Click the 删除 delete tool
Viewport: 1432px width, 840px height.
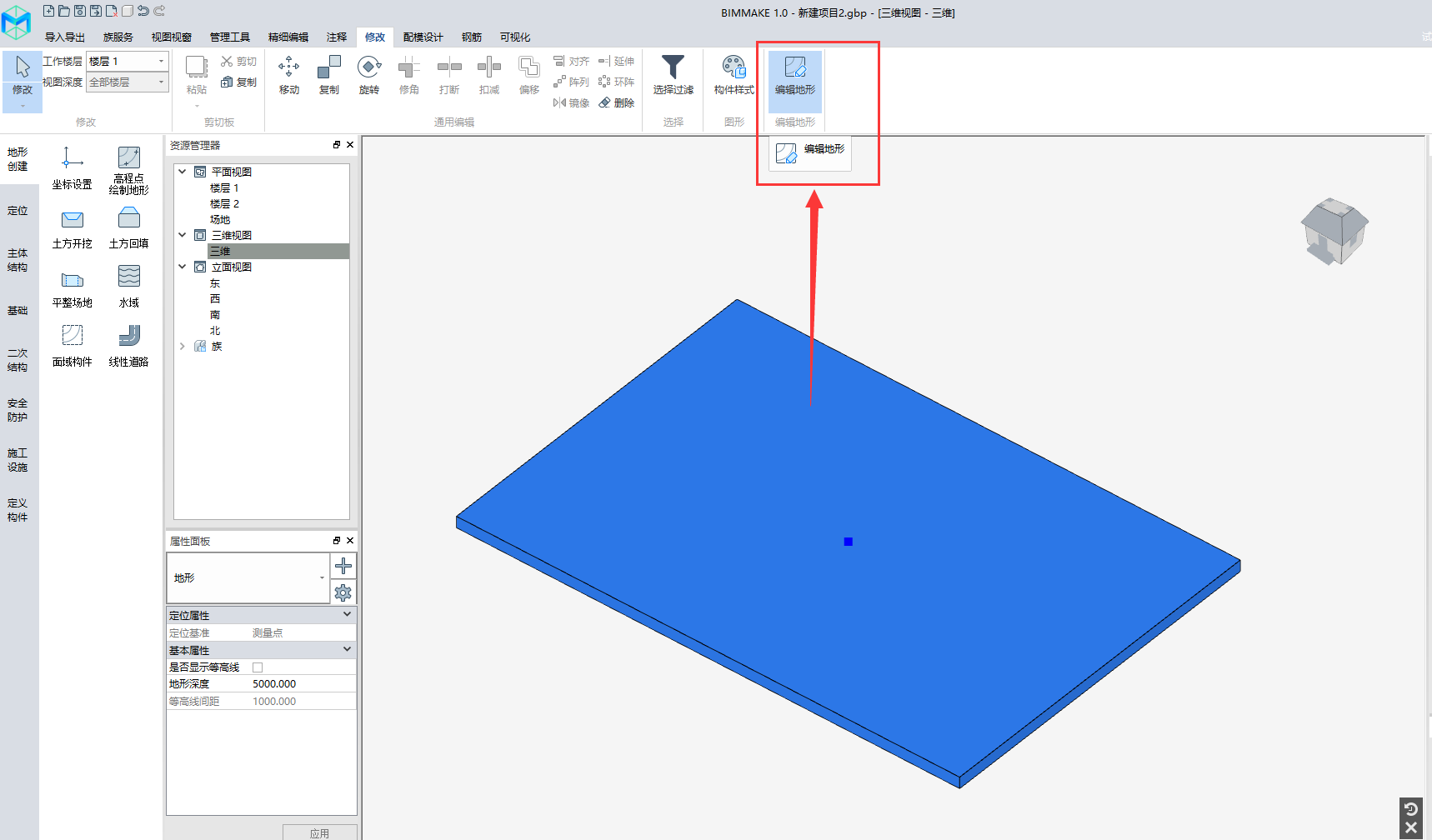[x=617, y=103]
